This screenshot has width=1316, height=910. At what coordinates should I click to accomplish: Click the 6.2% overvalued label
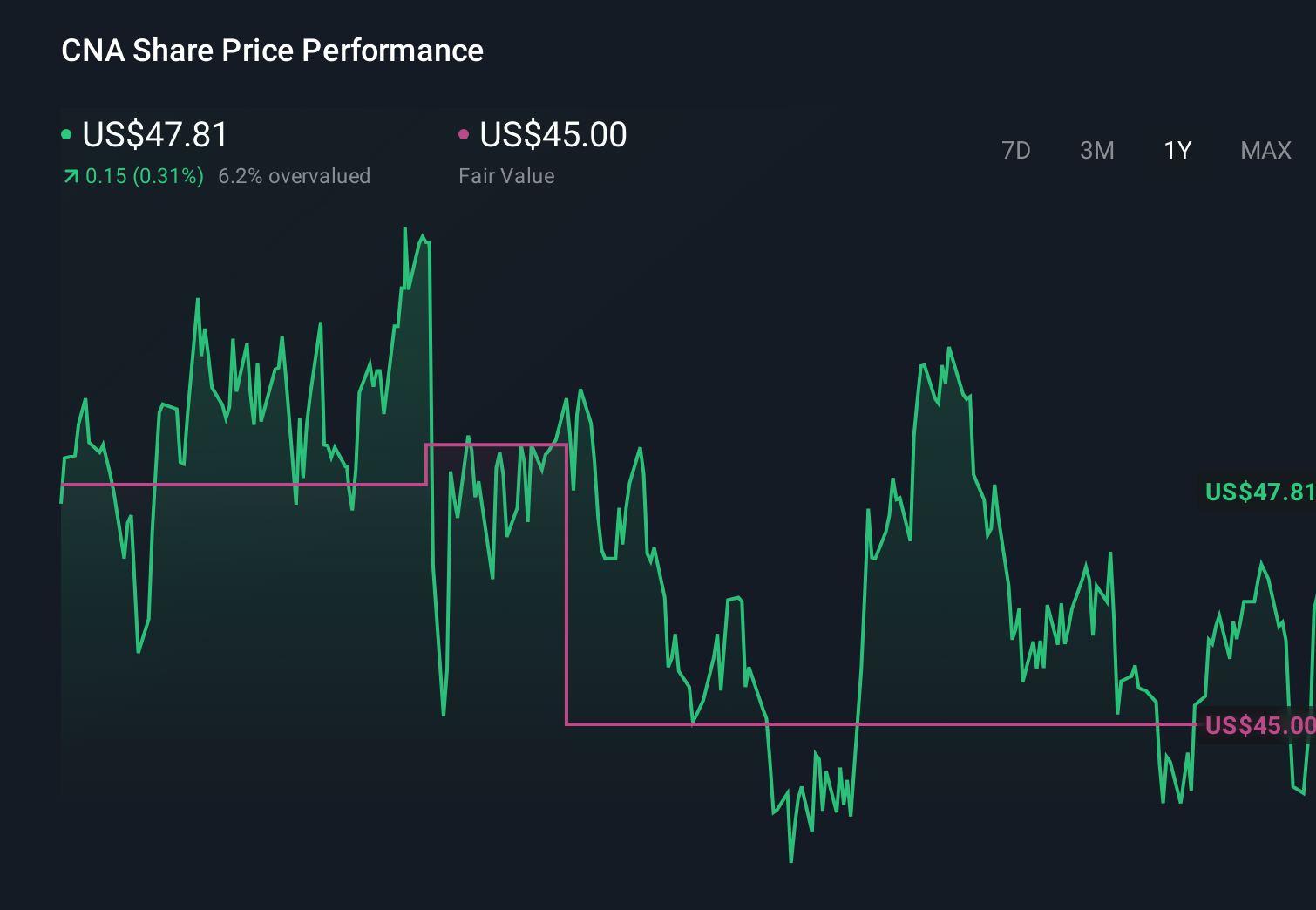[295, 175]
